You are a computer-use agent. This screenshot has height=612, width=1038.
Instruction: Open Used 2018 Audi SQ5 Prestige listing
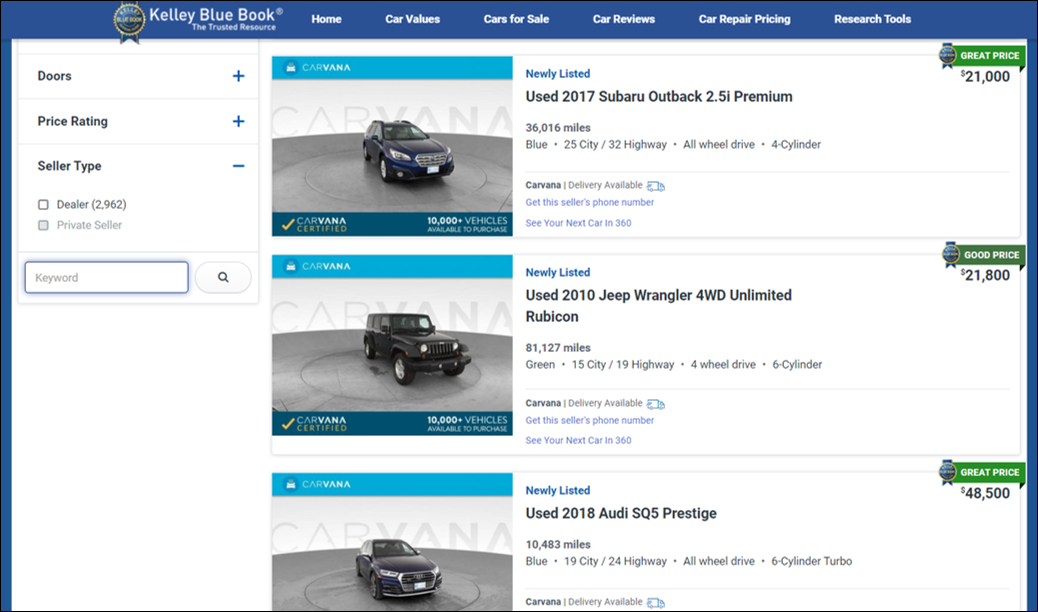pos(621,513)
